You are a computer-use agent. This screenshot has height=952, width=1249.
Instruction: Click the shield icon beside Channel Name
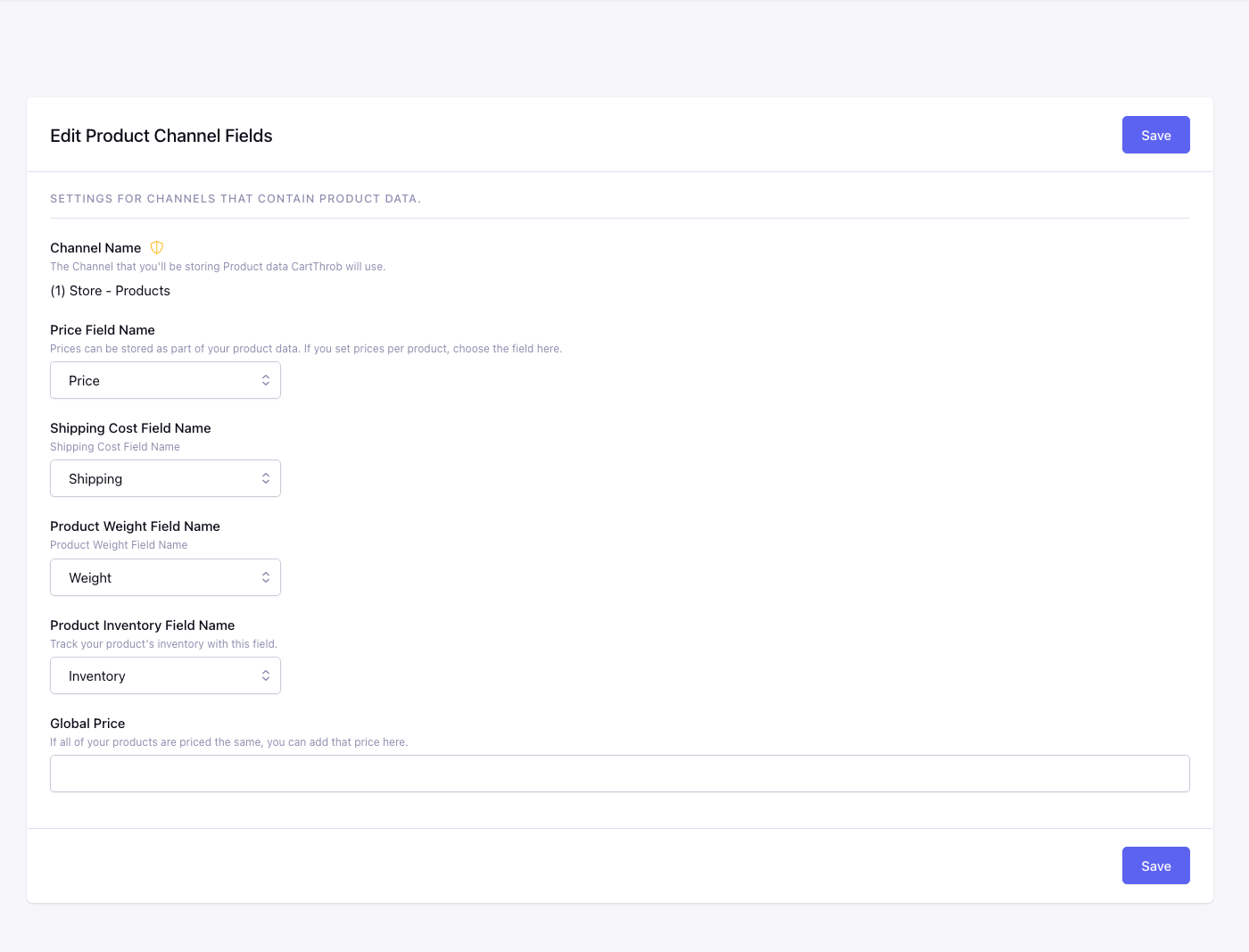[x=157, y=248]
